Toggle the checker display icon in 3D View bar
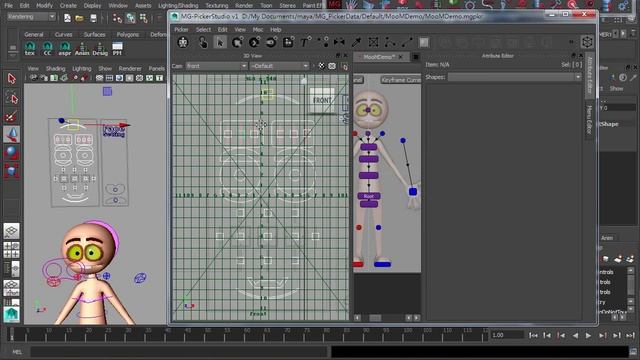This screenshot has width=640, height=360. [322, 66]
